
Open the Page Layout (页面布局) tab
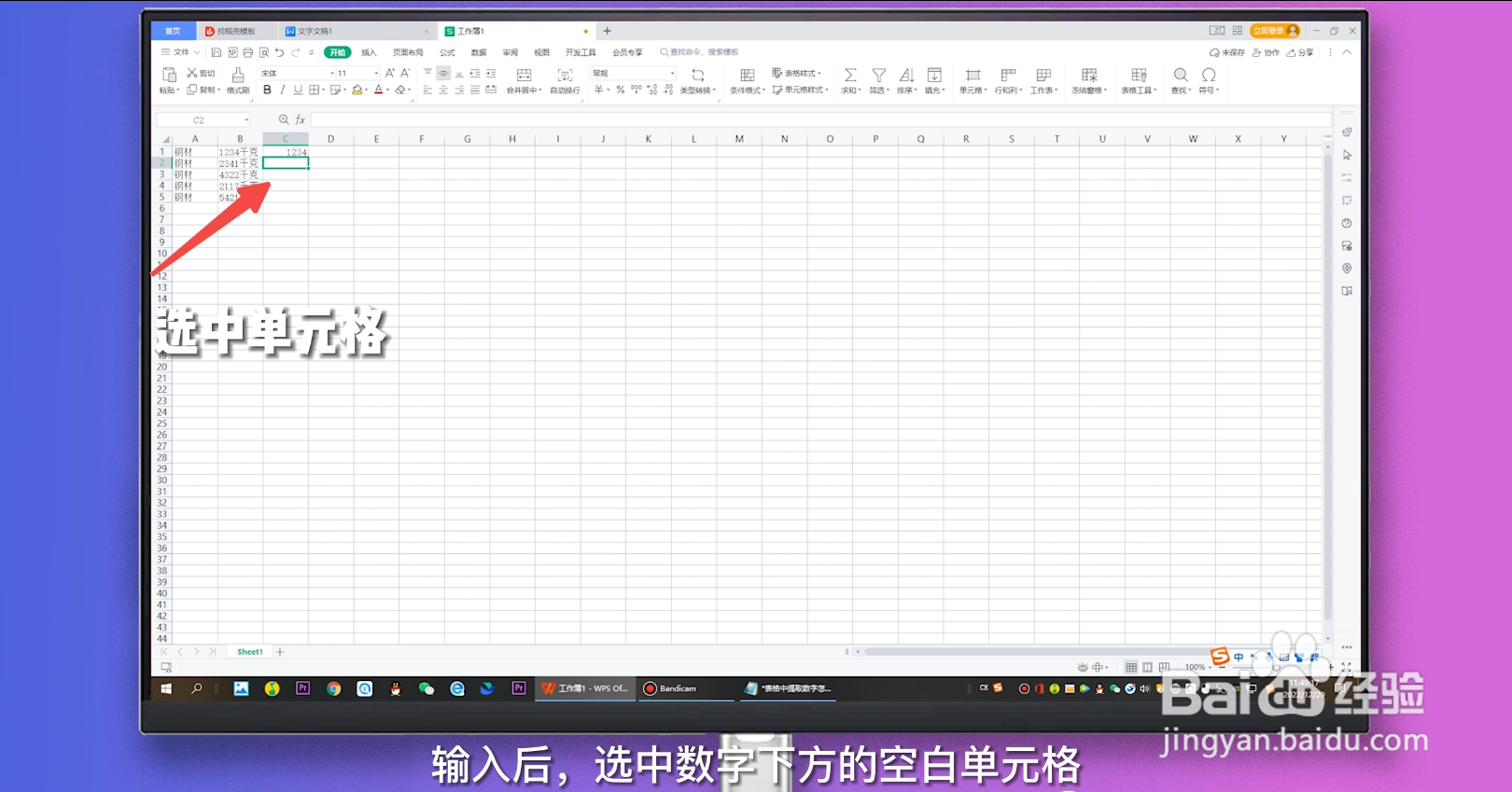pyautogui.click(x=408, y=52)
